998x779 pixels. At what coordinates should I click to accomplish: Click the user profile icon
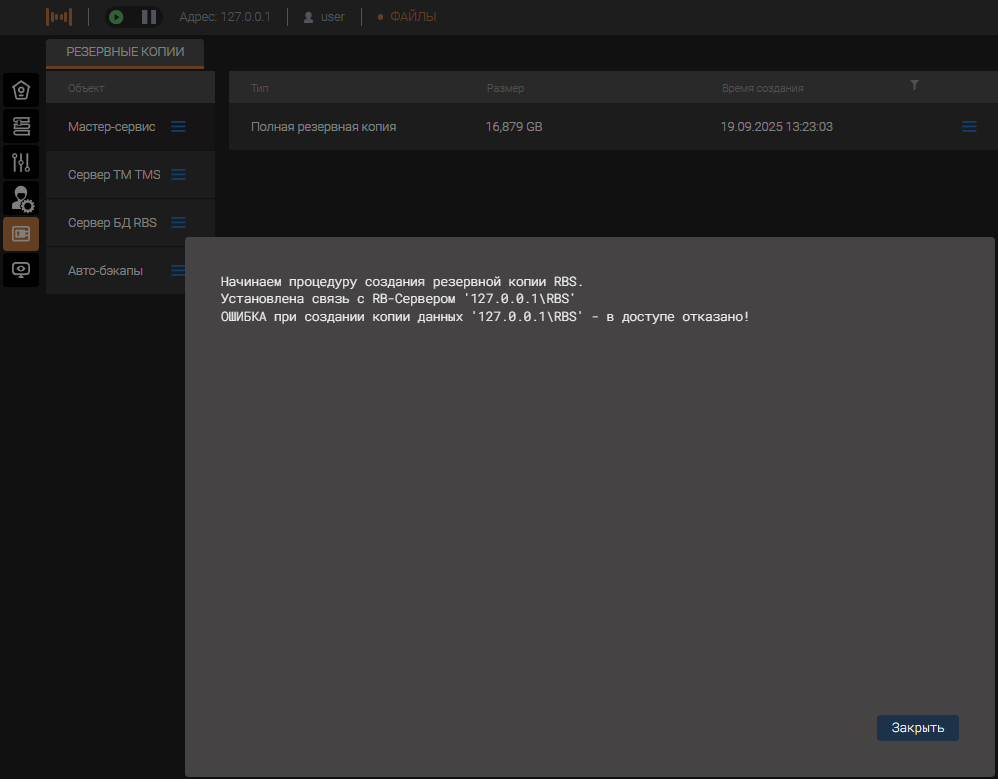pos(308,17)
